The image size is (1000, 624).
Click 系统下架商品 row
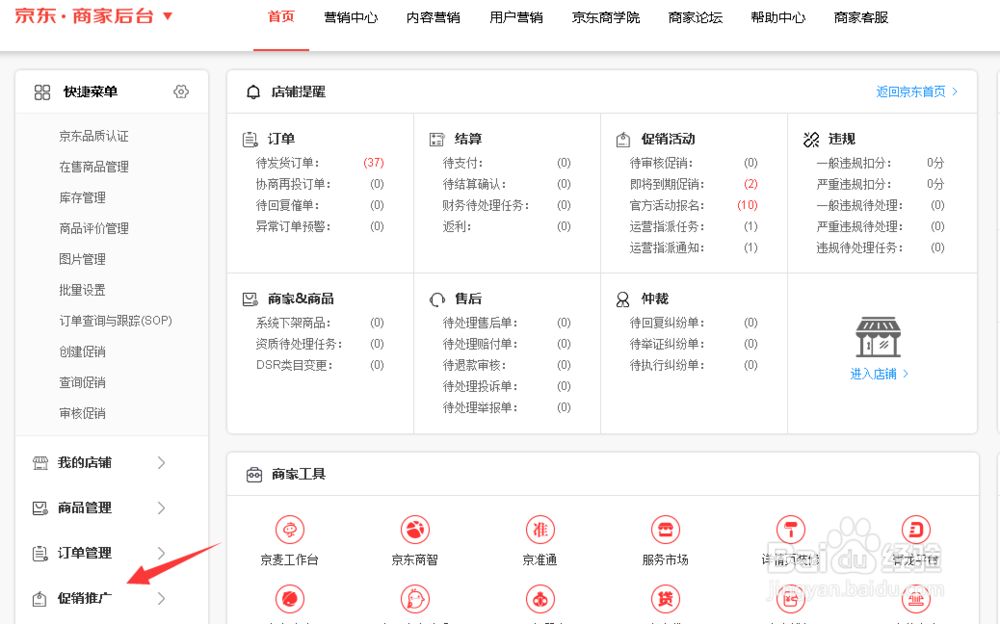[320, 323]
